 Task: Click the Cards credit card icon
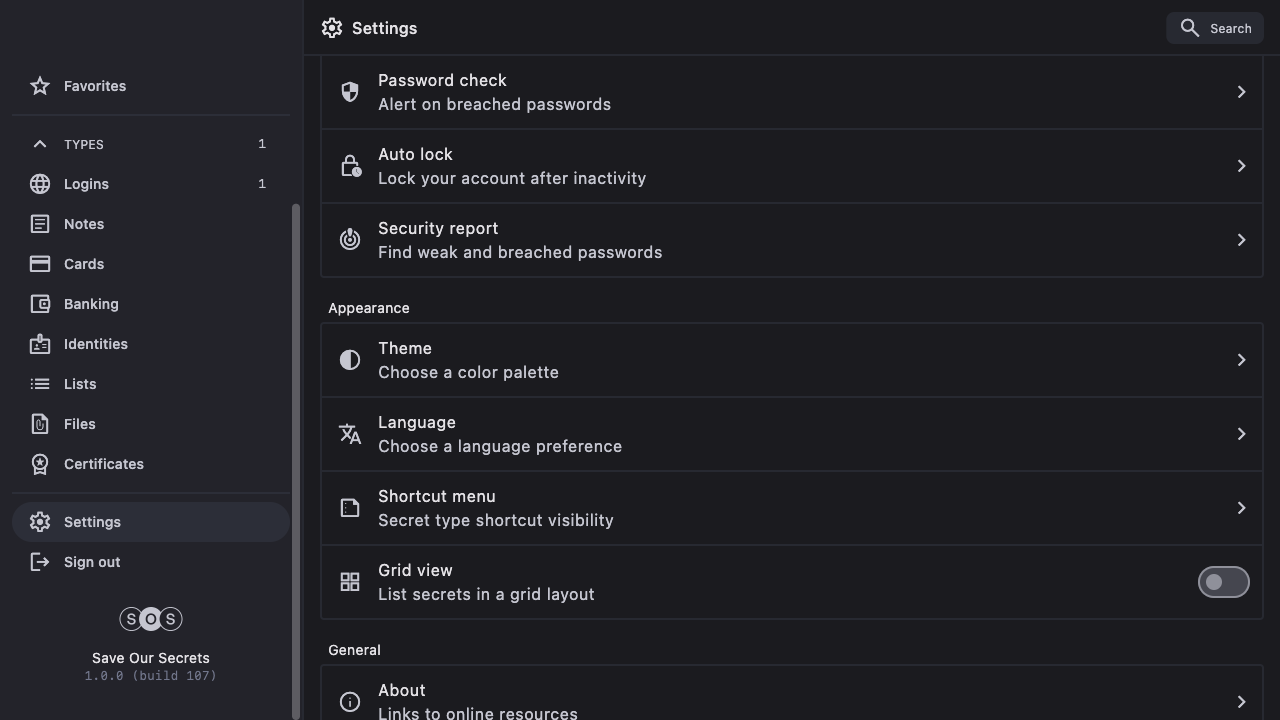40,264
